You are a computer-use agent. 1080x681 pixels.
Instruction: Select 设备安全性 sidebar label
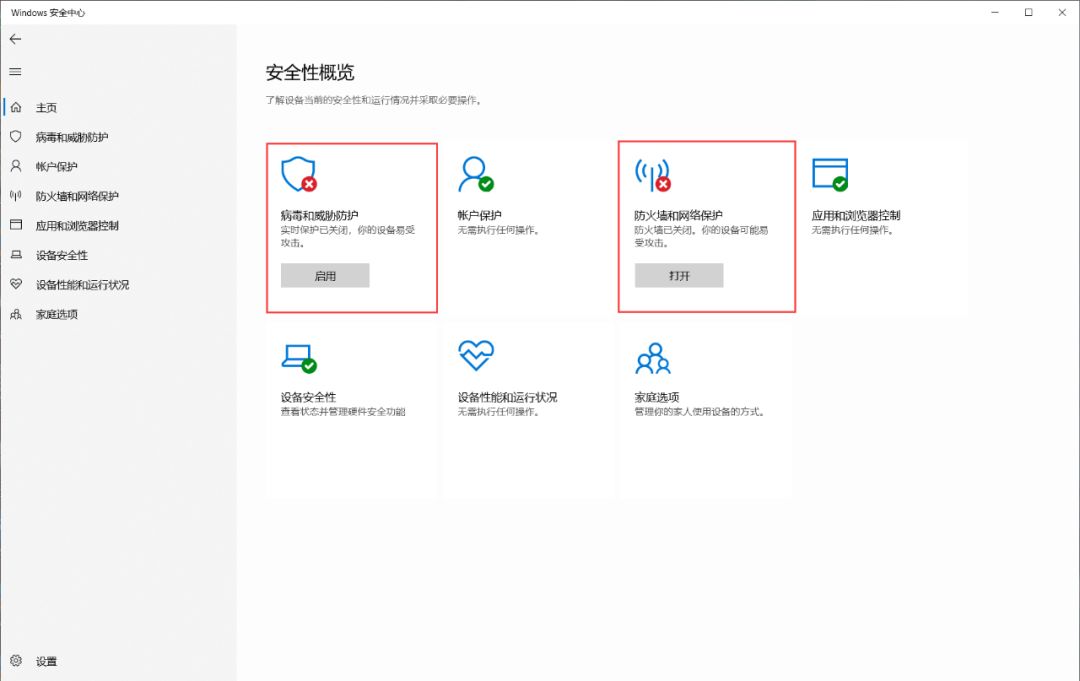coord(61,255)
